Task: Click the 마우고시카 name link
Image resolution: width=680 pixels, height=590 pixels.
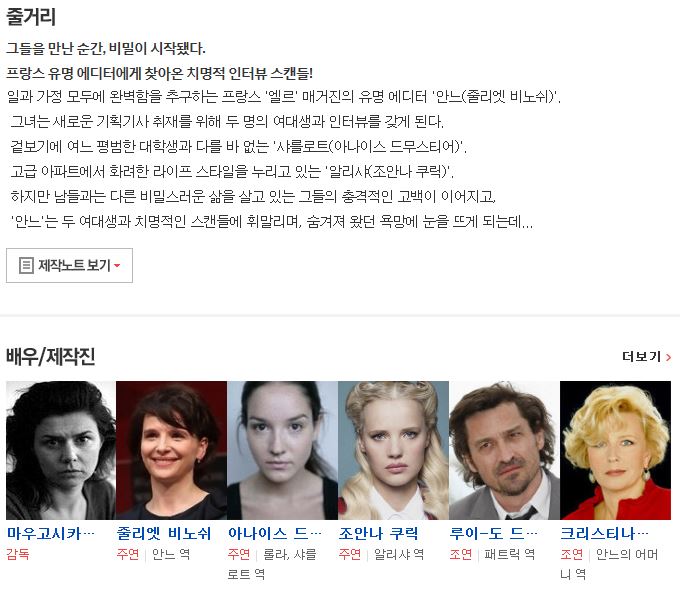Action: click(51, 534)
